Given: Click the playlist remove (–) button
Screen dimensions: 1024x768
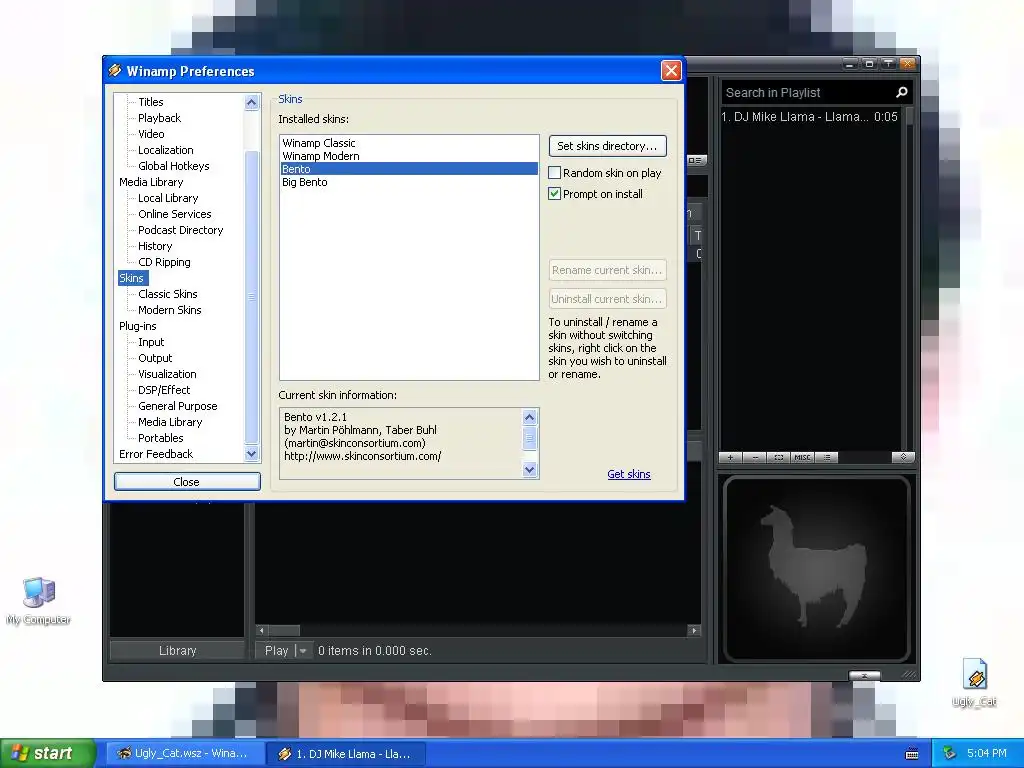Looking at the screenshot, I should pyautogui.click(x=755, y=457).
